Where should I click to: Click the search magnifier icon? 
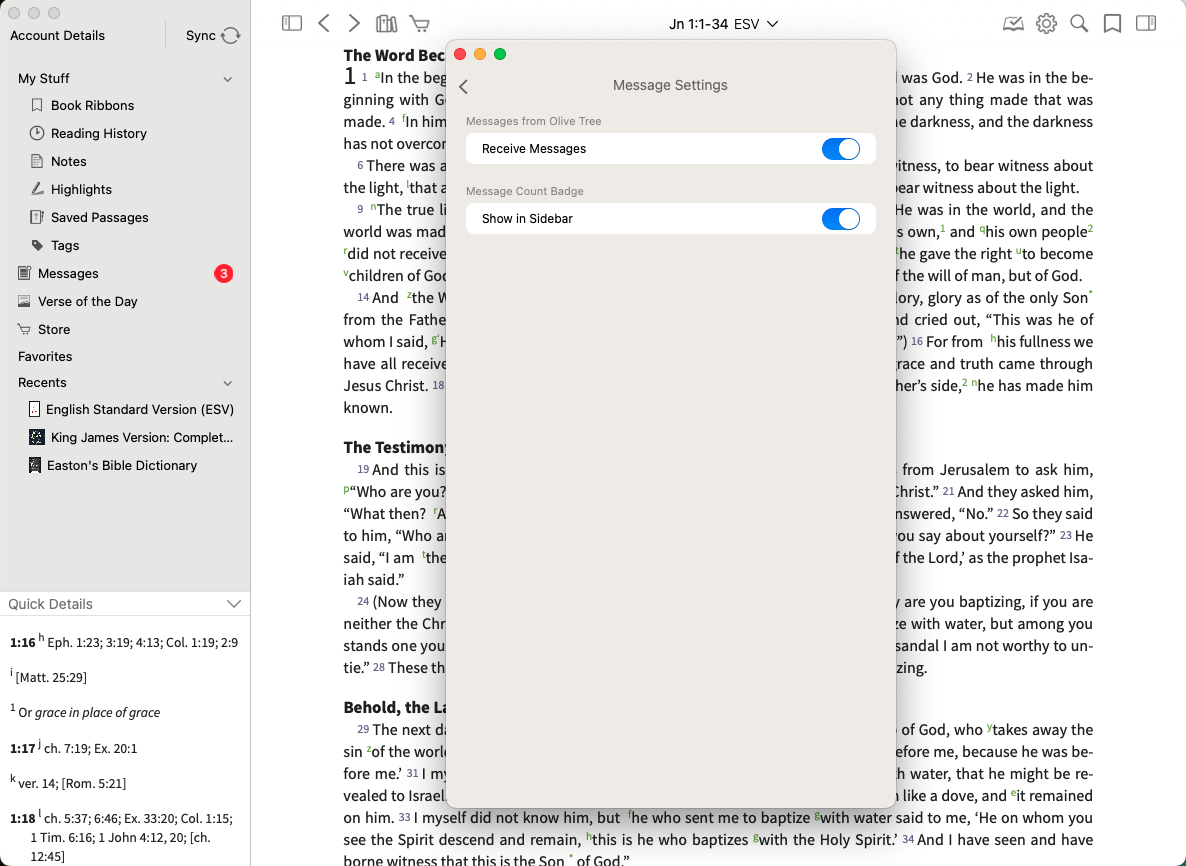coord(1079,23)
